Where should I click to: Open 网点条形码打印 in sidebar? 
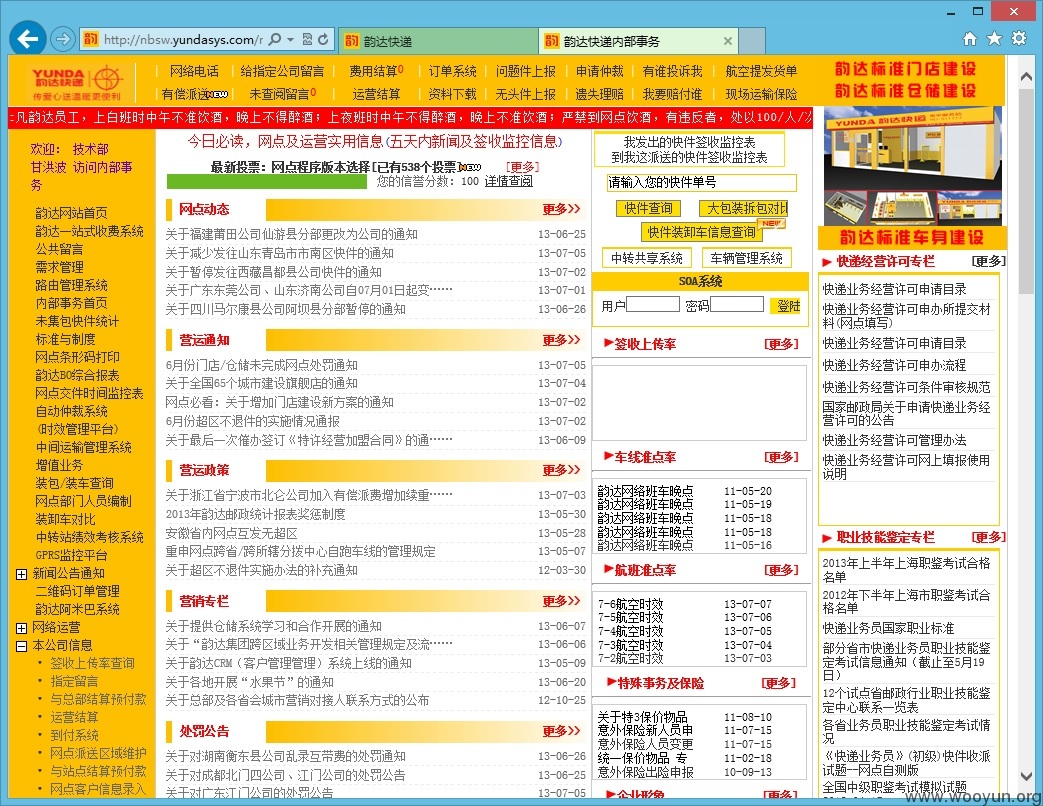tap(77, 357)
